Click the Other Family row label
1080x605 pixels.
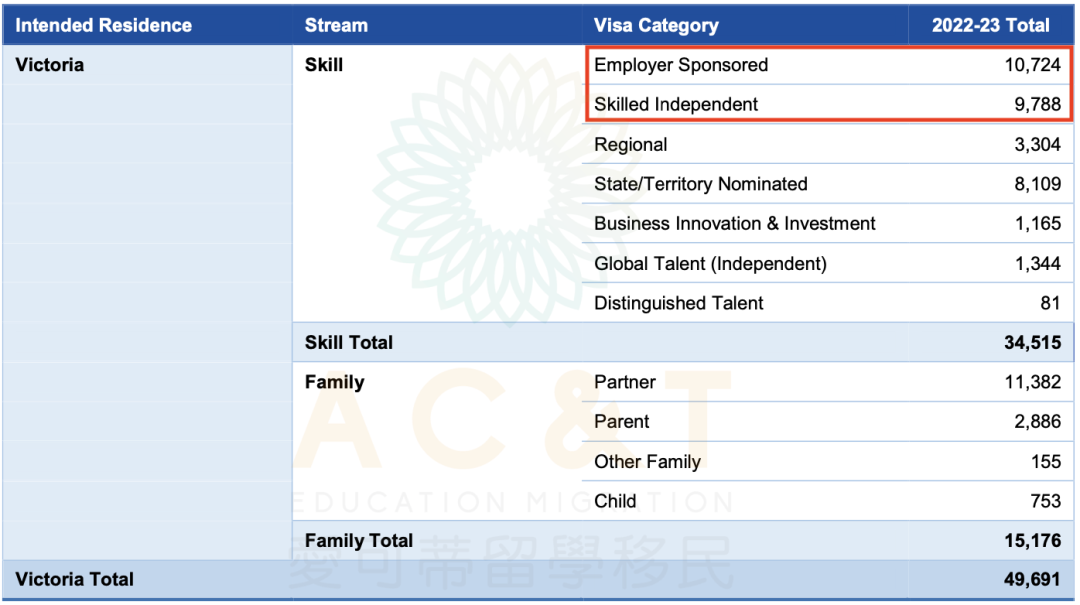647,462
